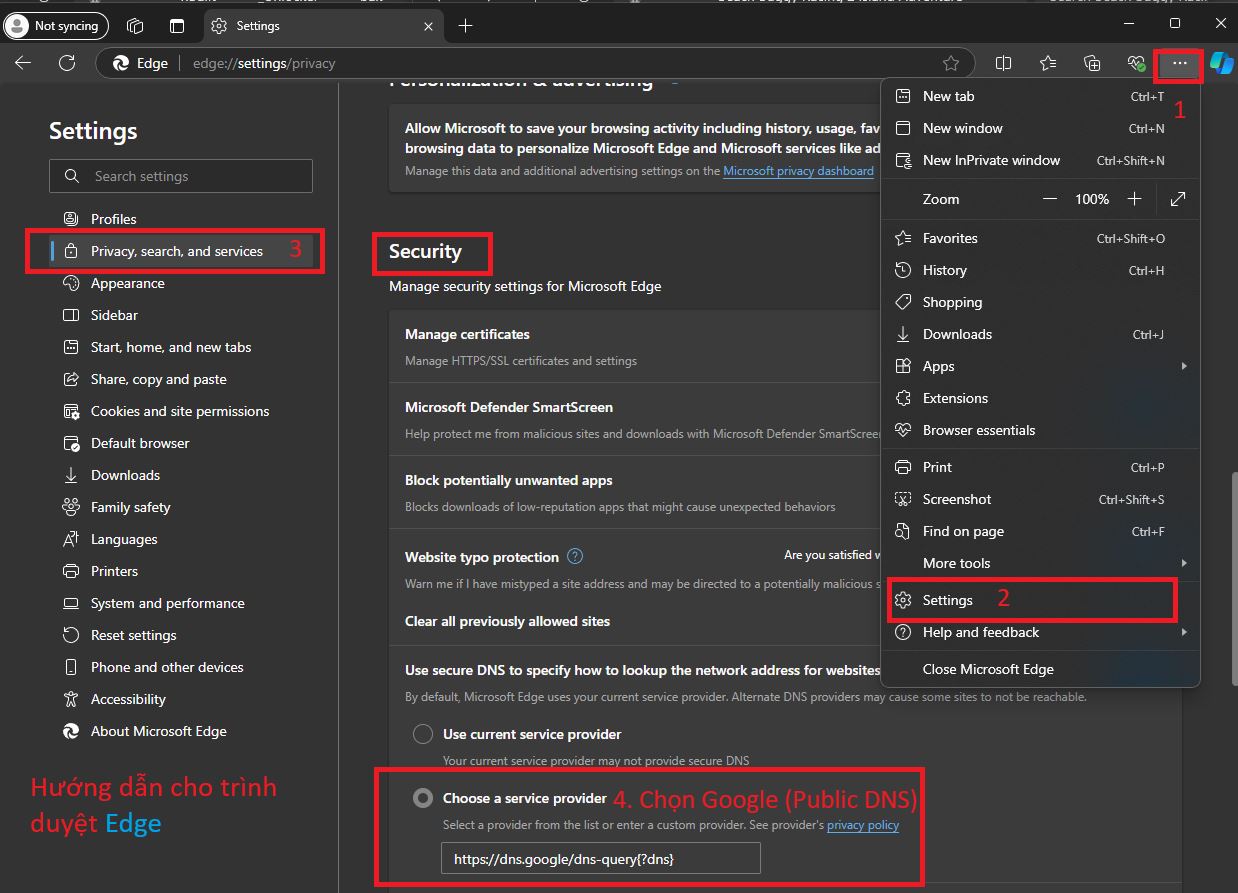
Task: Click the Copilot icon in the toolbar
Action: tap(1221, 63)
